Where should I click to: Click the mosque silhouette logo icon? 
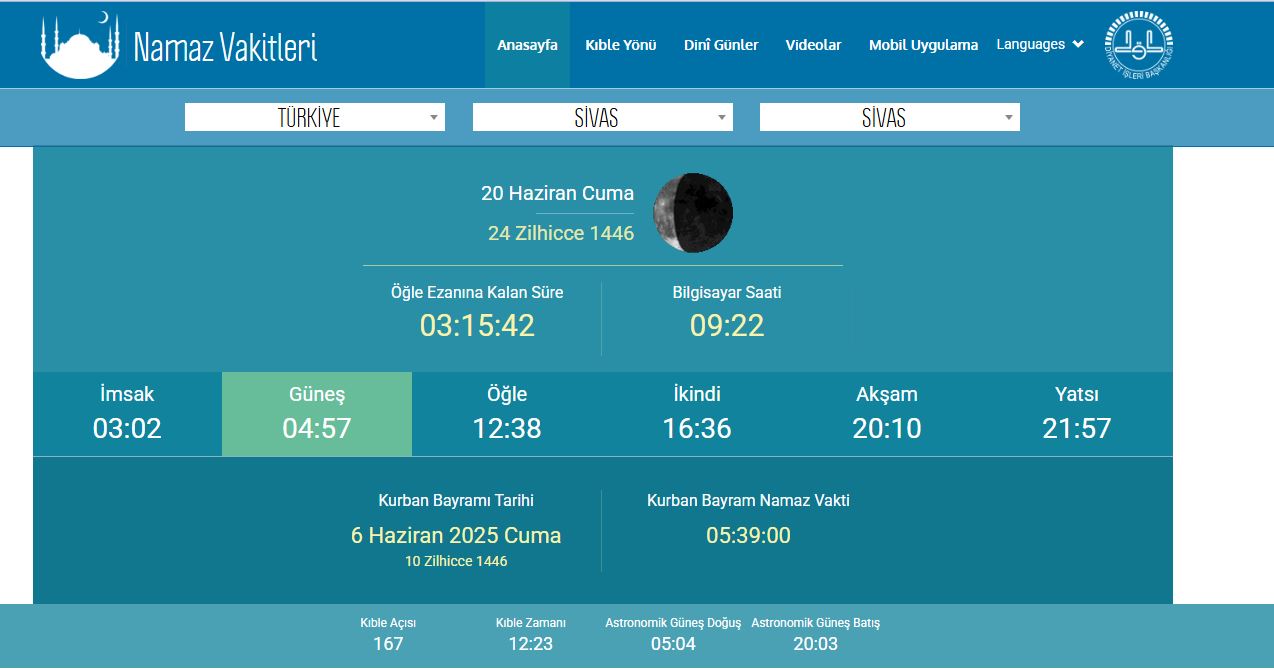(x=80, y=46)
